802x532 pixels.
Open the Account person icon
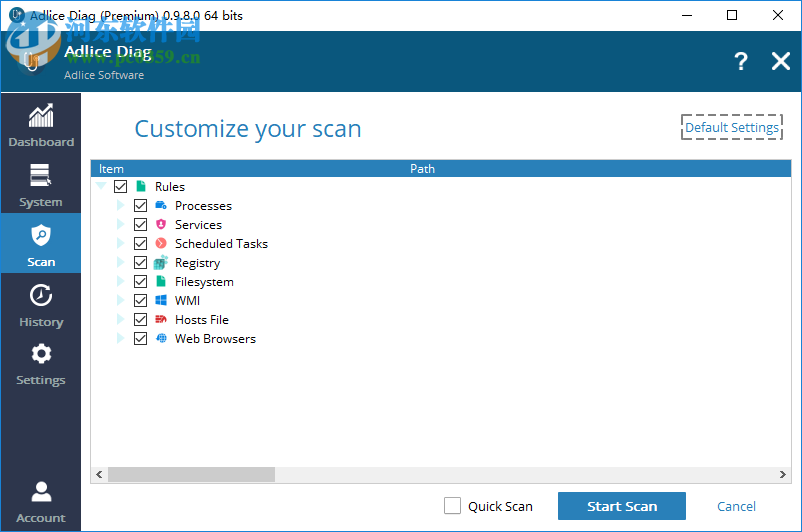click(41, 492)
